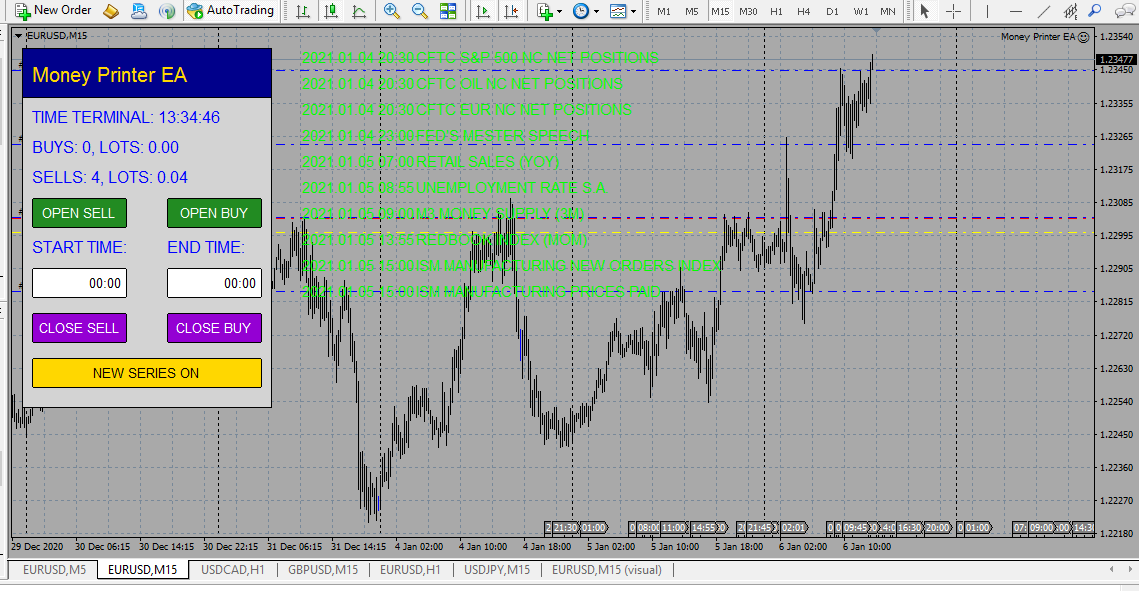
Task: Switch to EURUSD,H1 chart tab
Action: pyautogui.click(x=410, y=570)
